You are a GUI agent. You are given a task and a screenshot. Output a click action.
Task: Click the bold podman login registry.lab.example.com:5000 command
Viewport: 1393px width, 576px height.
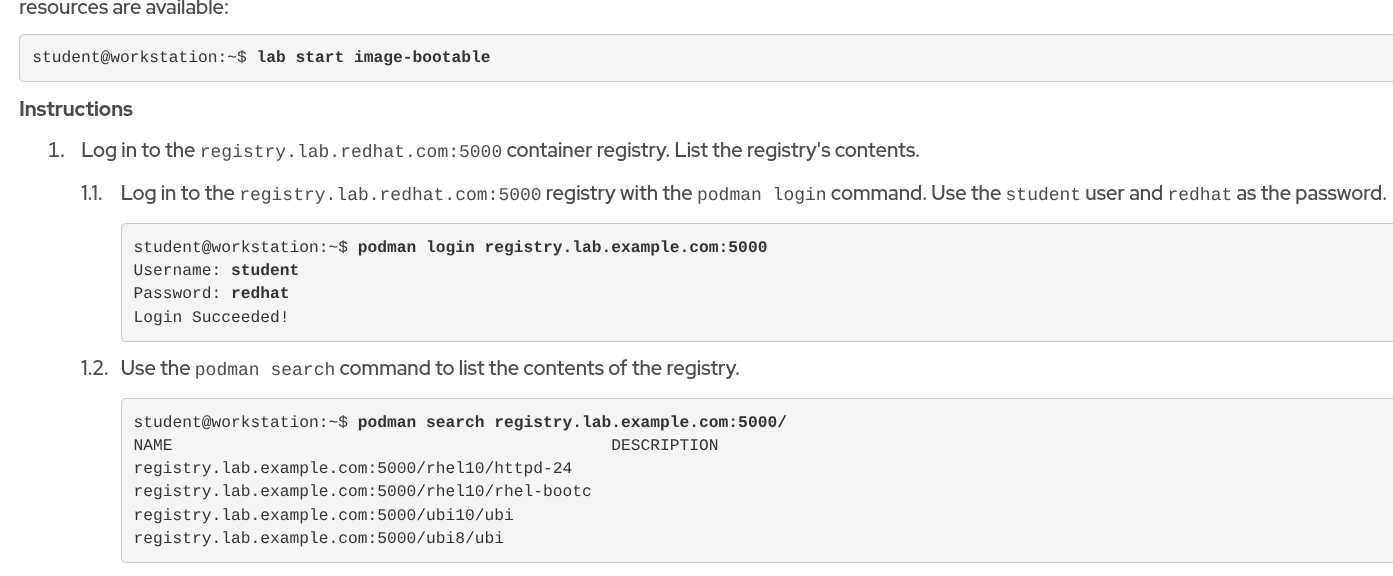[562, 247]
